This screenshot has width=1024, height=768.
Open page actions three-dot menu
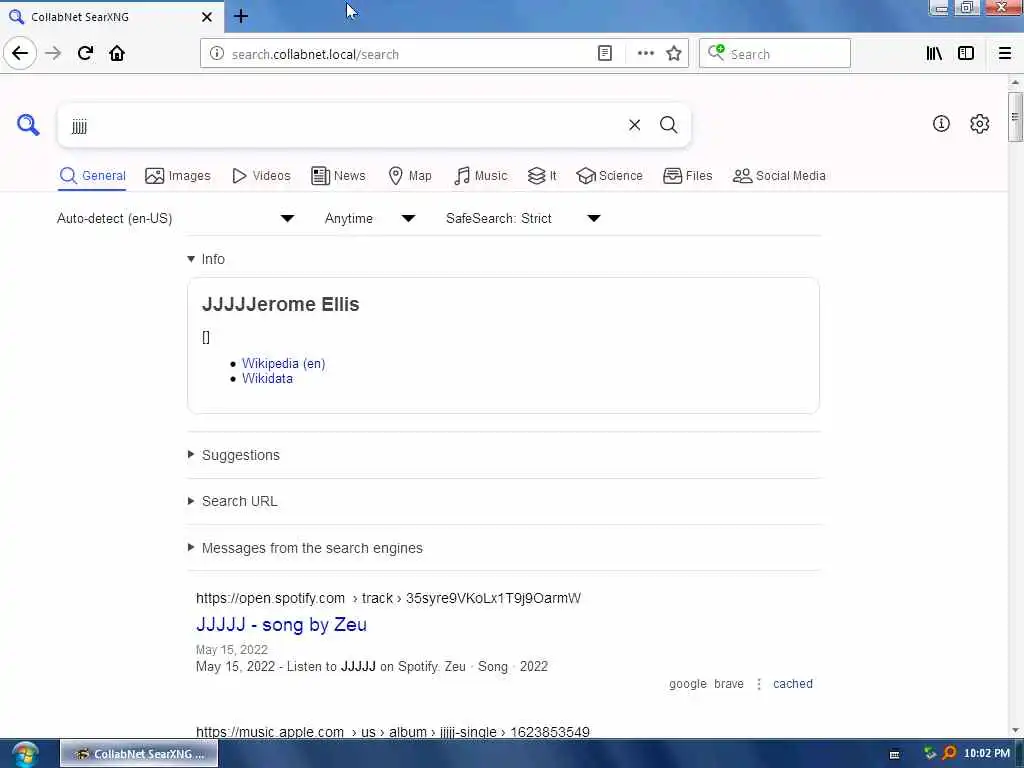[645, 54]
